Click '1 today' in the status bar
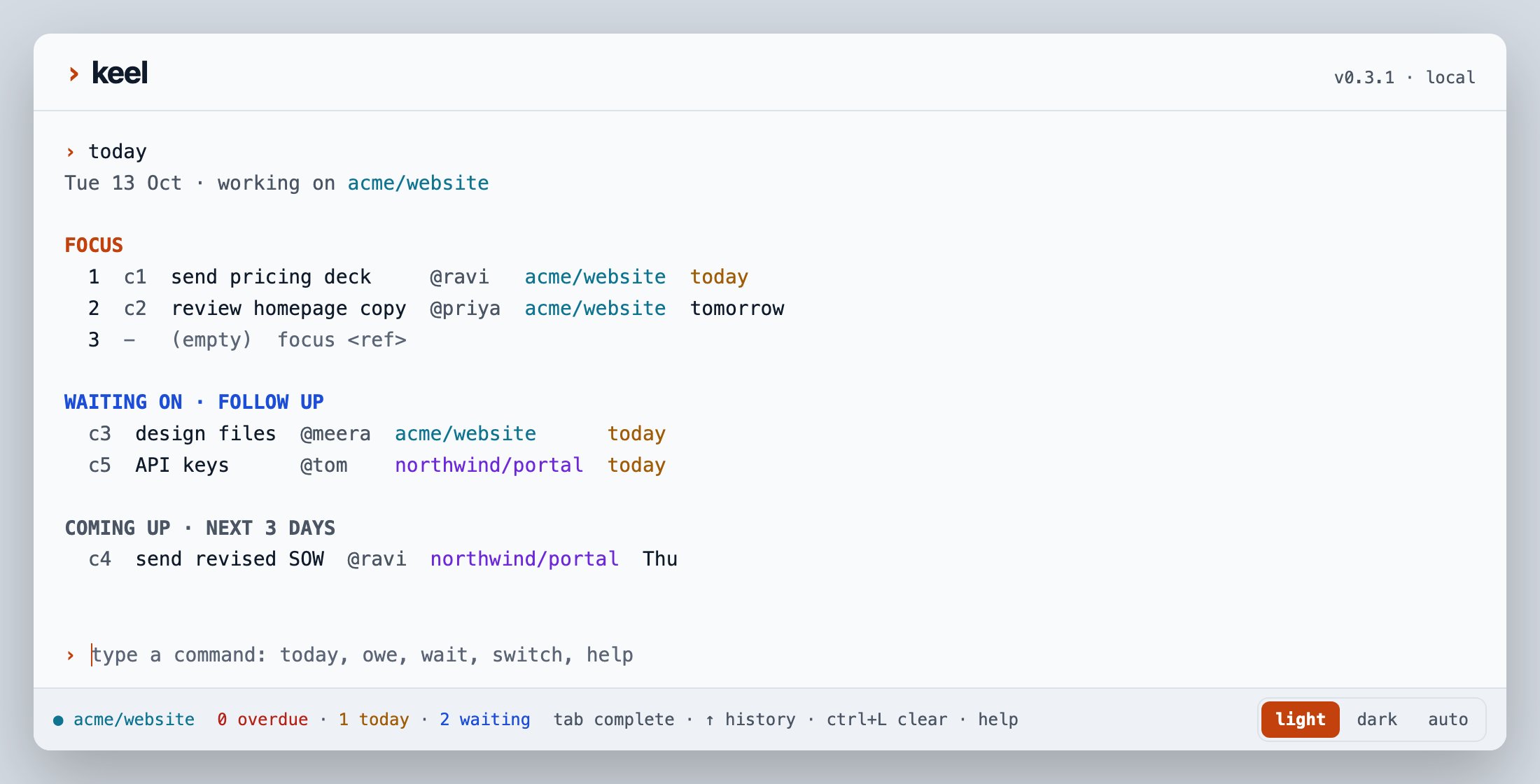 [x=374, y=720]
